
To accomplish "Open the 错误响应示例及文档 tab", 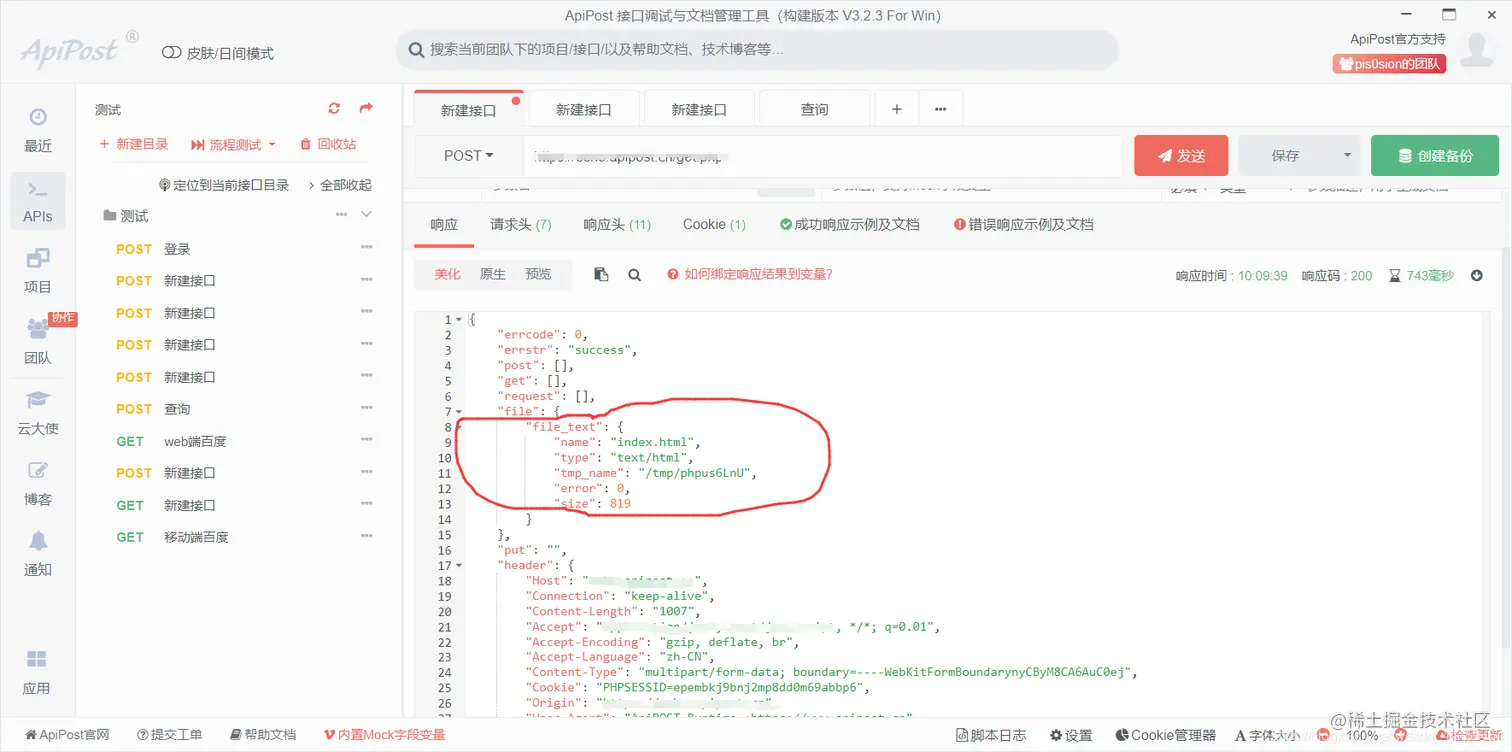I will pyautogui.click(x=1024, y=225).
